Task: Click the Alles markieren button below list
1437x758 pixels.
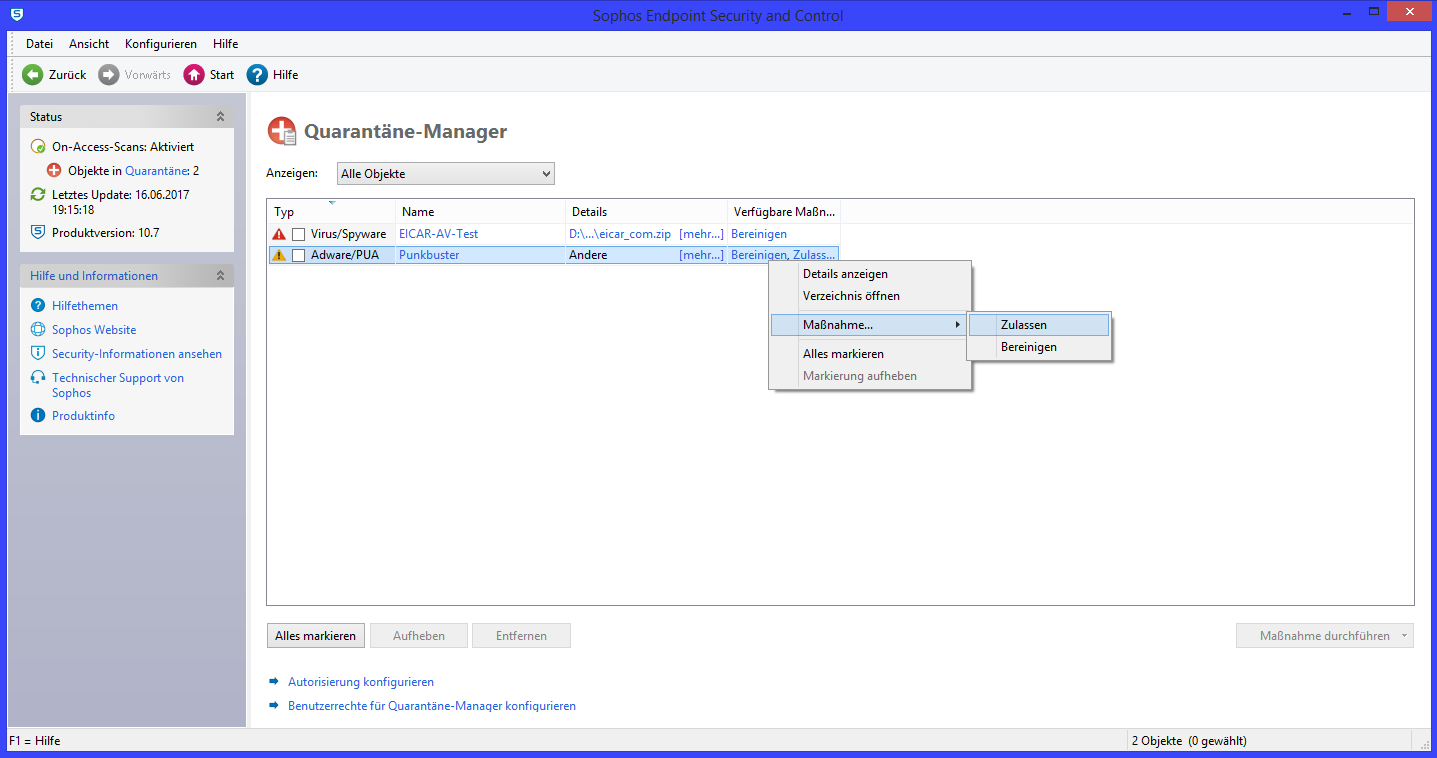Action: coord(316,636)
